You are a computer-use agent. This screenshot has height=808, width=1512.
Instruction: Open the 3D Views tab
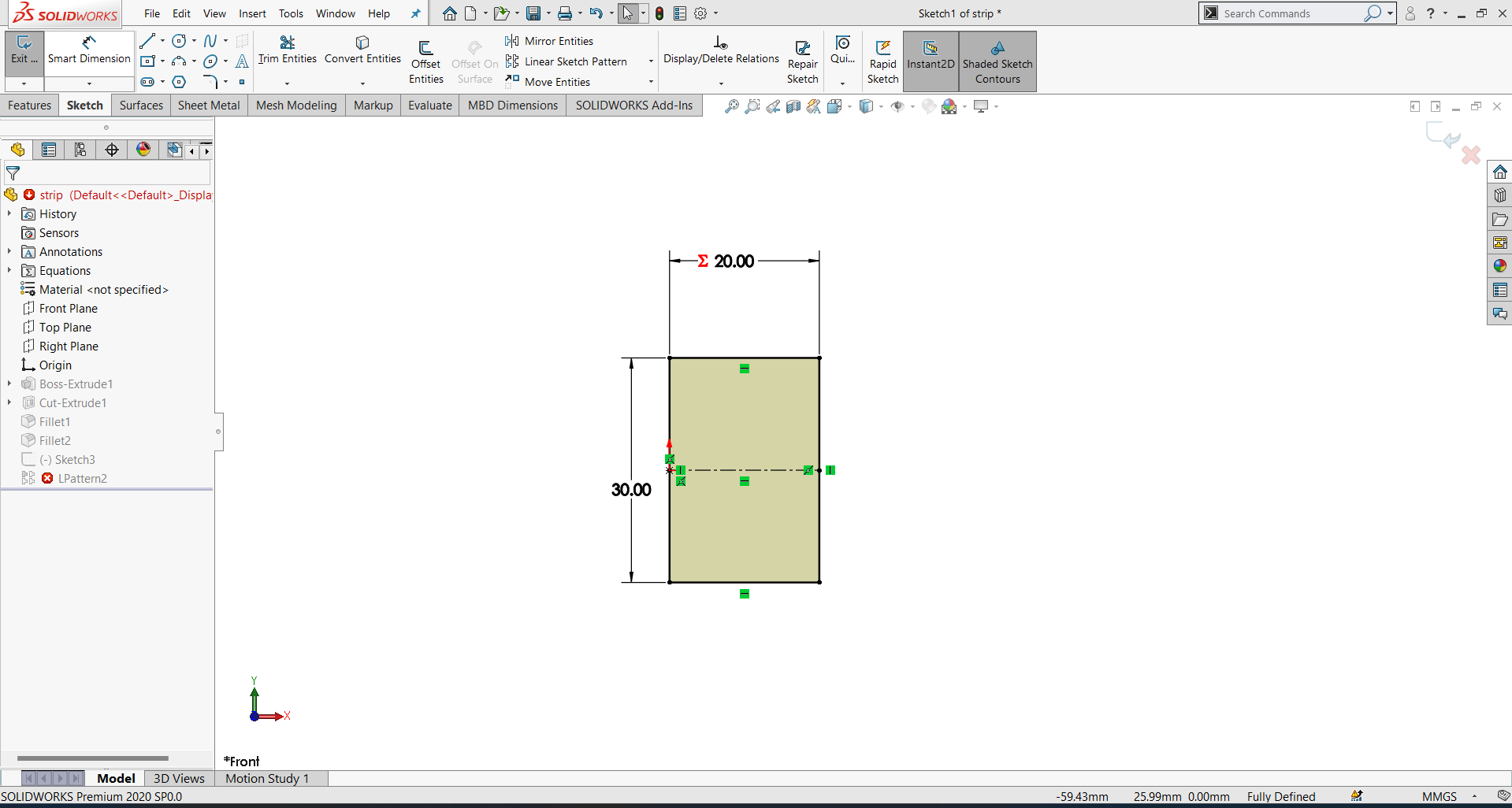[x=179, y=778]
